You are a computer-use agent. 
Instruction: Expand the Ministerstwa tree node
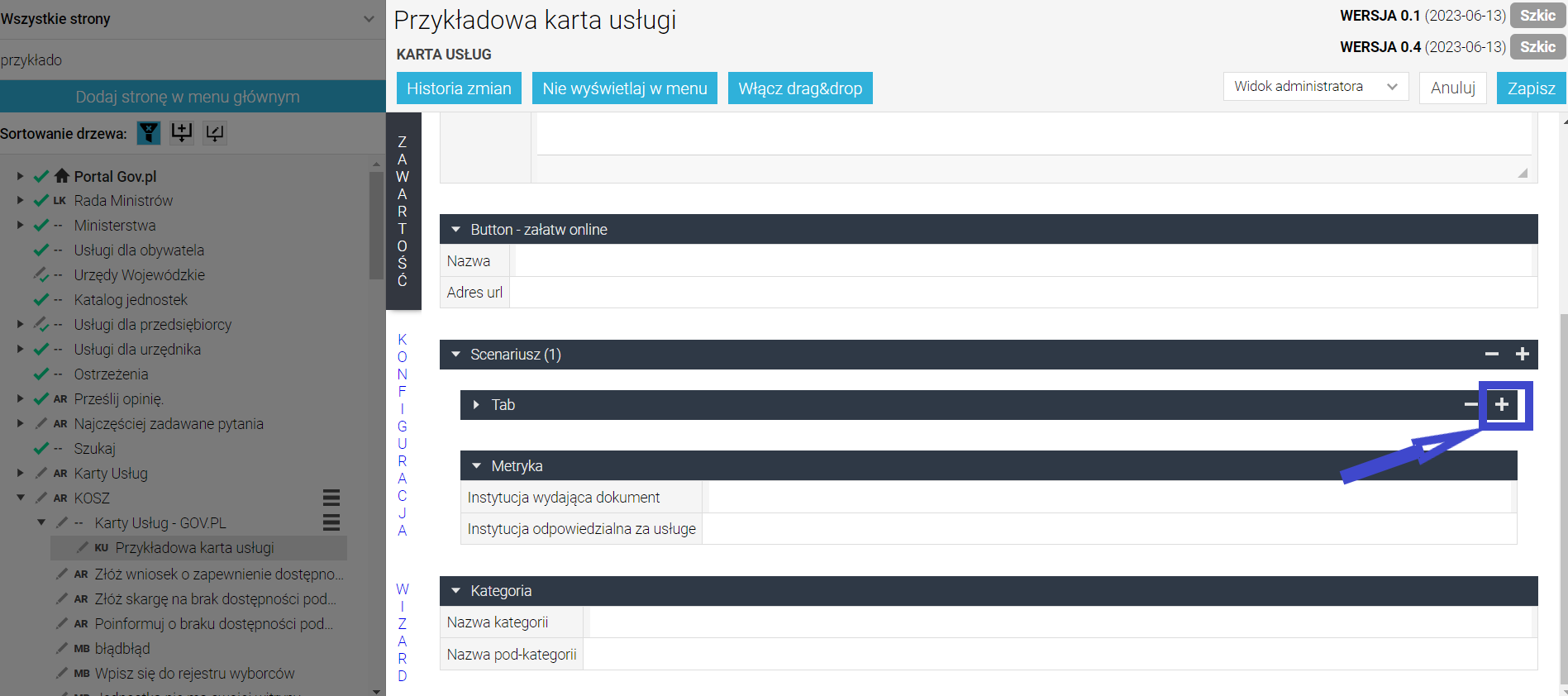pos(21,225)
